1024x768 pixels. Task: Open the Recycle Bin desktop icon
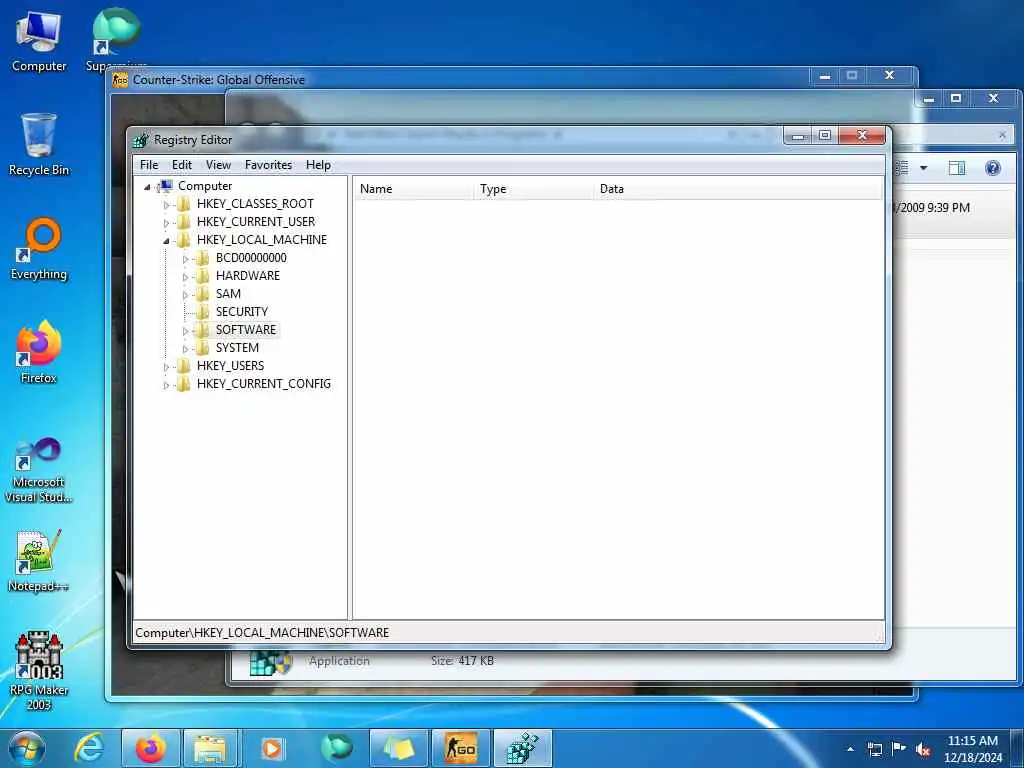point(39,145)
